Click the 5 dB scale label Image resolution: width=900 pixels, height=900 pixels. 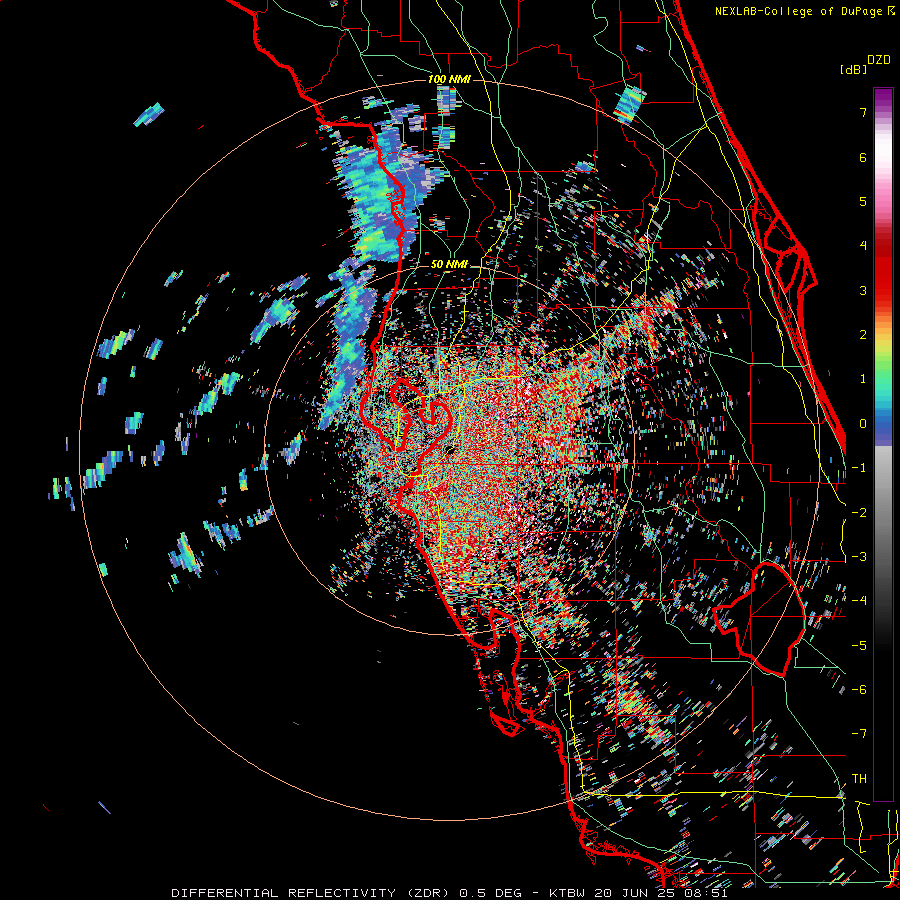[x=863, y=201]
